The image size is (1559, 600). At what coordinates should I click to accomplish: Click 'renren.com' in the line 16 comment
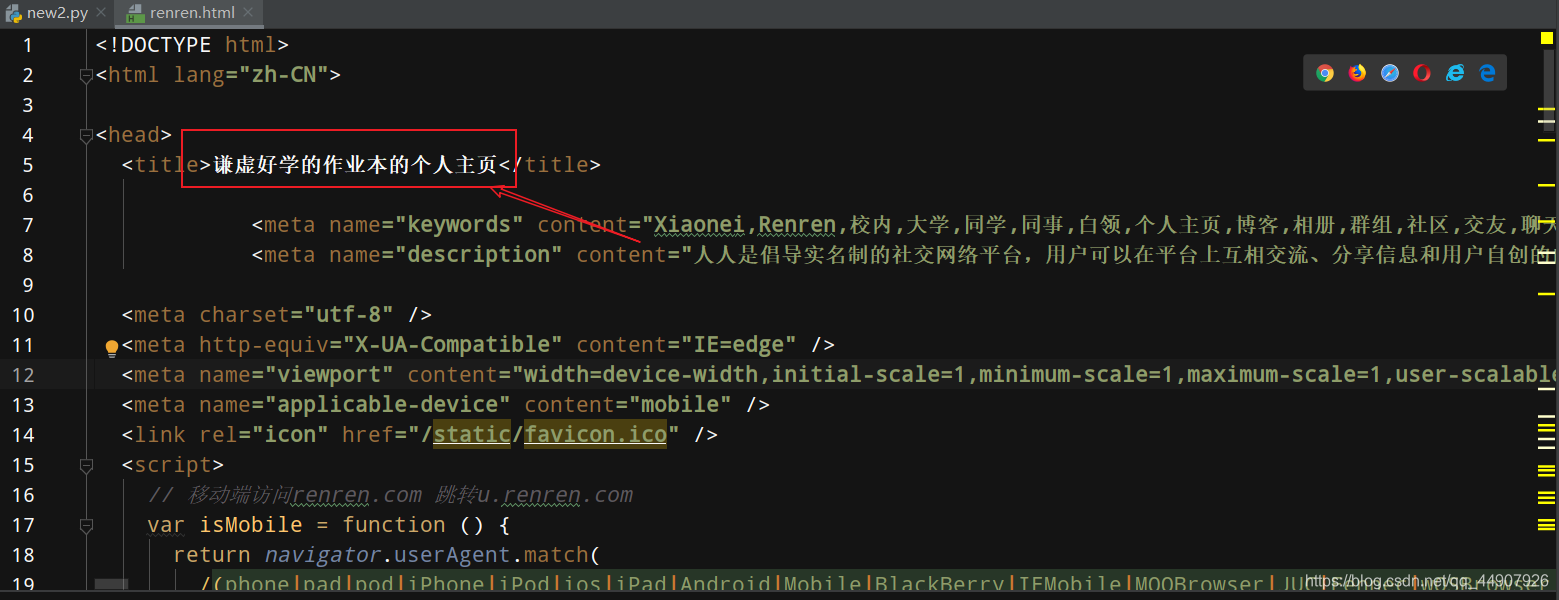(358, 494)
